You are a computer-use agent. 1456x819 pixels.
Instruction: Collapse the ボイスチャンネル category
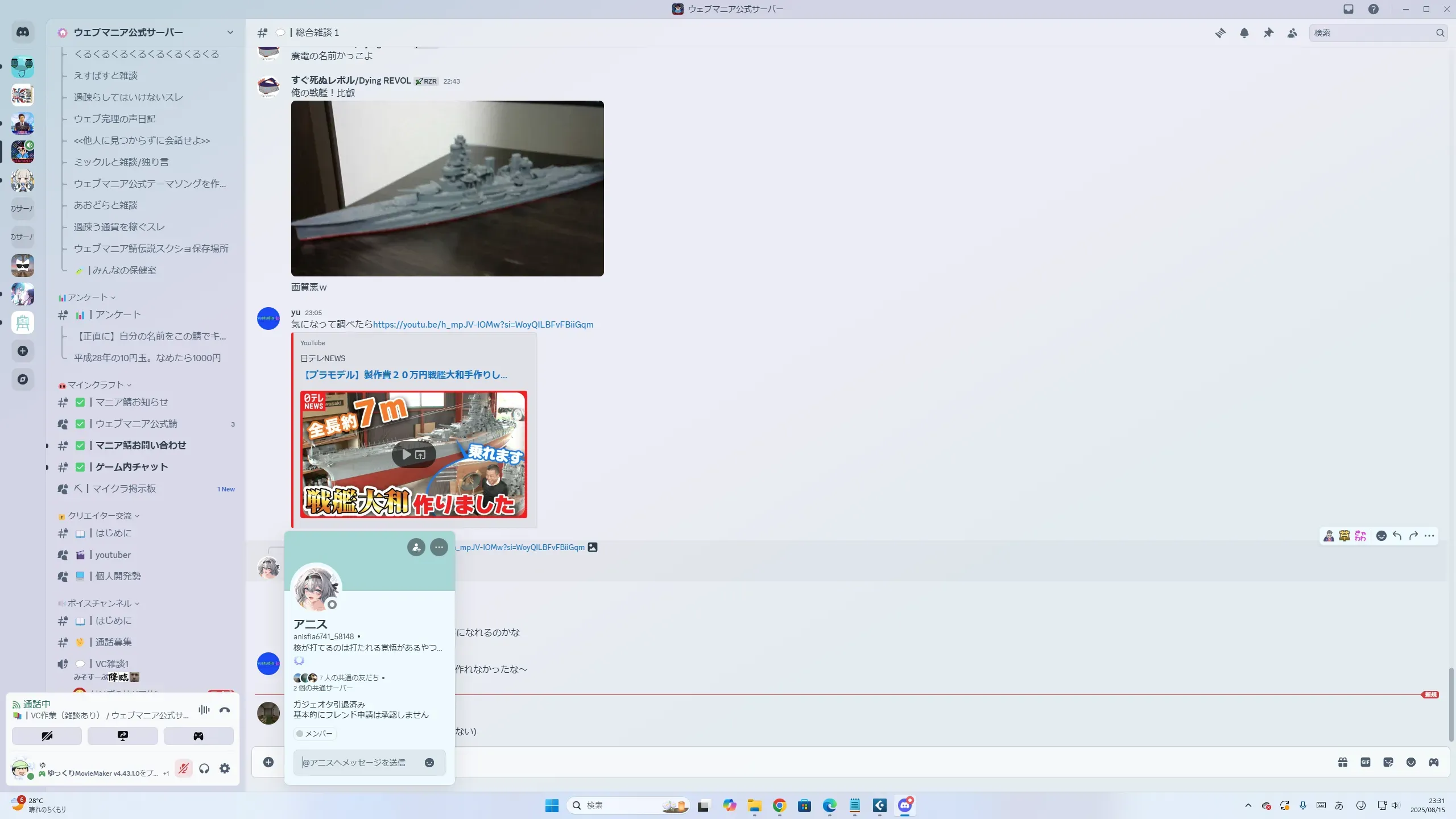tap(100, 603)
